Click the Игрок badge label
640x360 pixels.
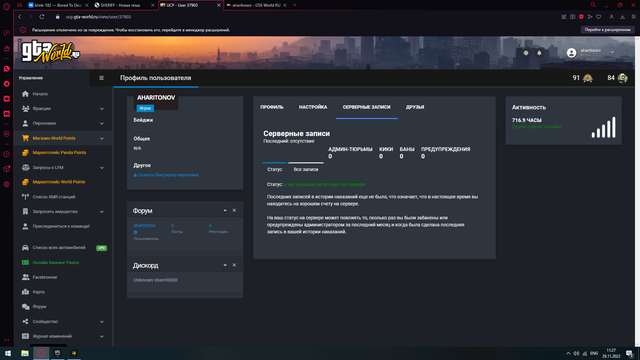pos(145,108)
